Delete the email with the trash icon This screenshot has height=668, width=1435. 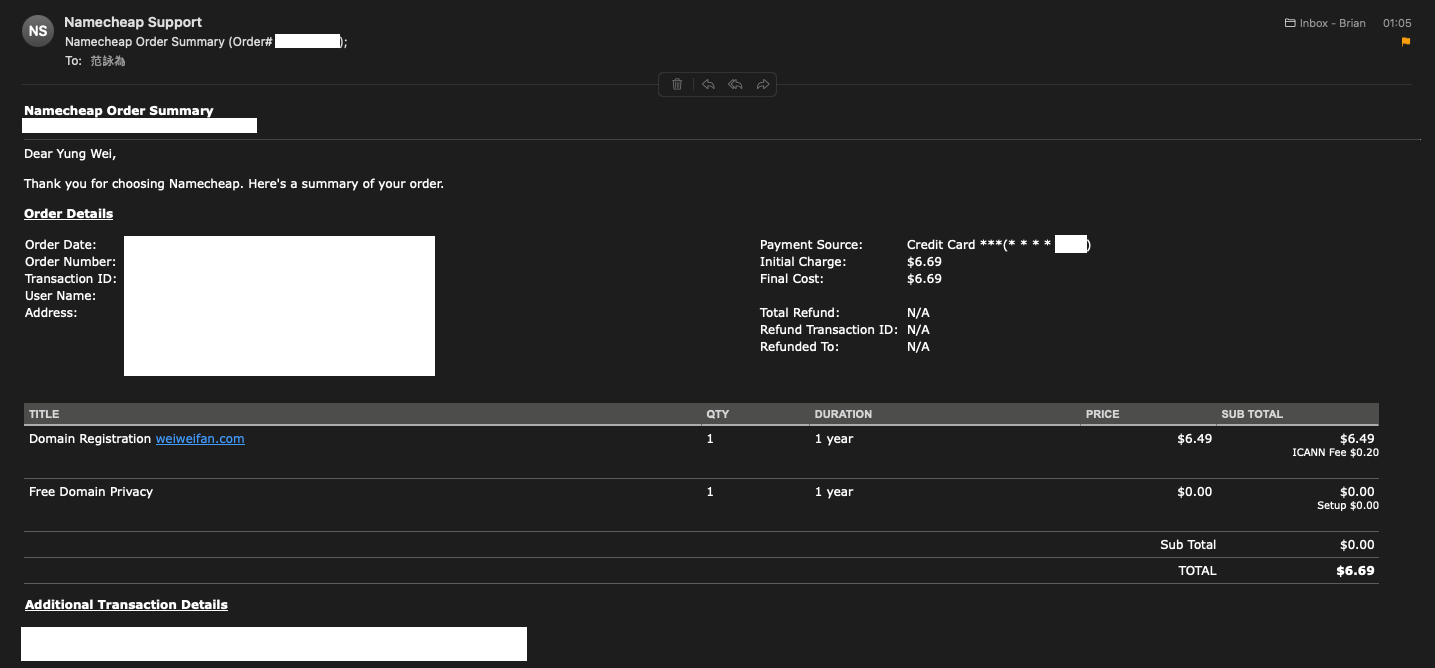677,85
